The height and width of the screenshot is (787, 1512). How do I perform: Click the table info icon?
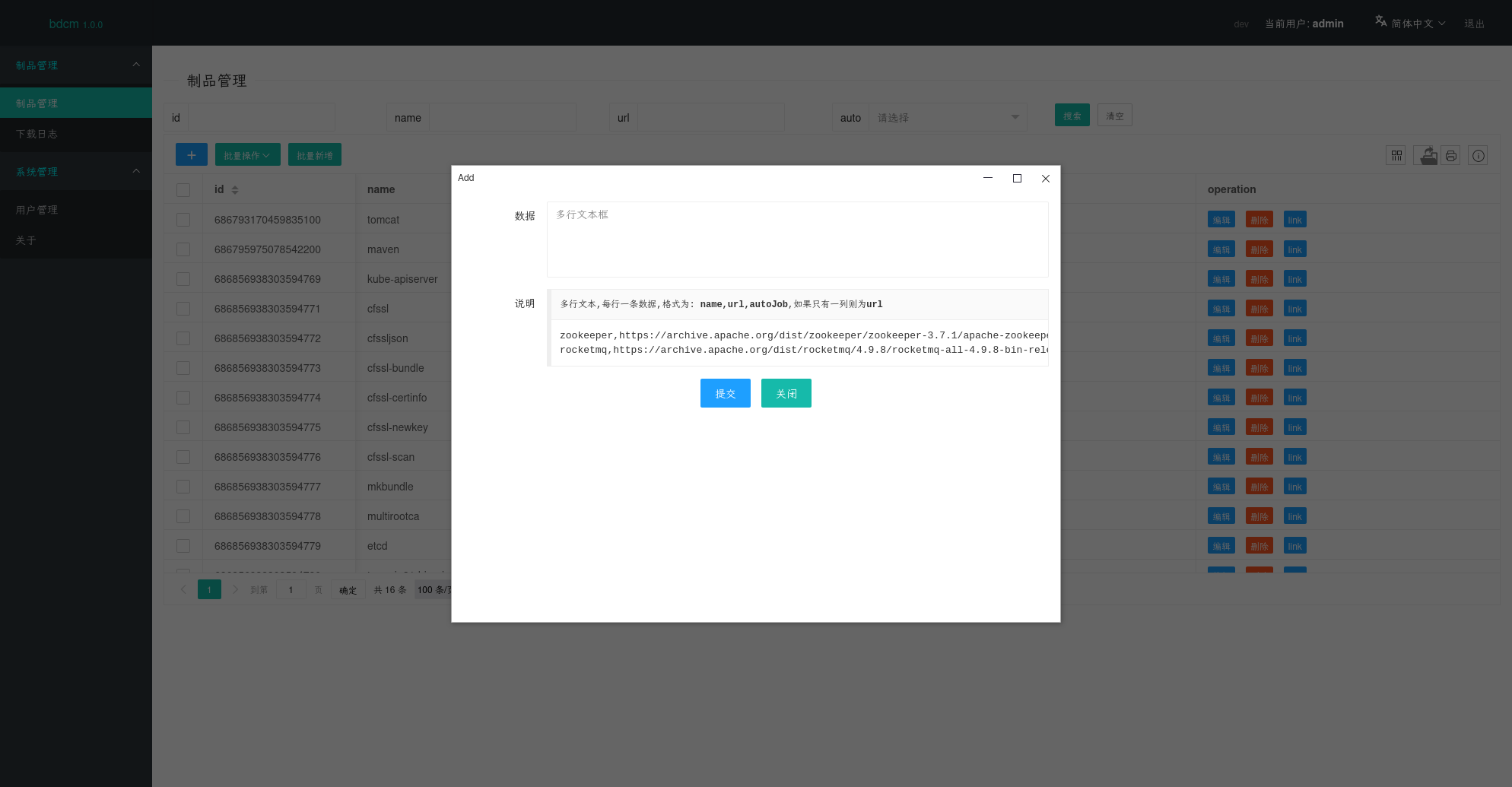tap(1478, 156)
